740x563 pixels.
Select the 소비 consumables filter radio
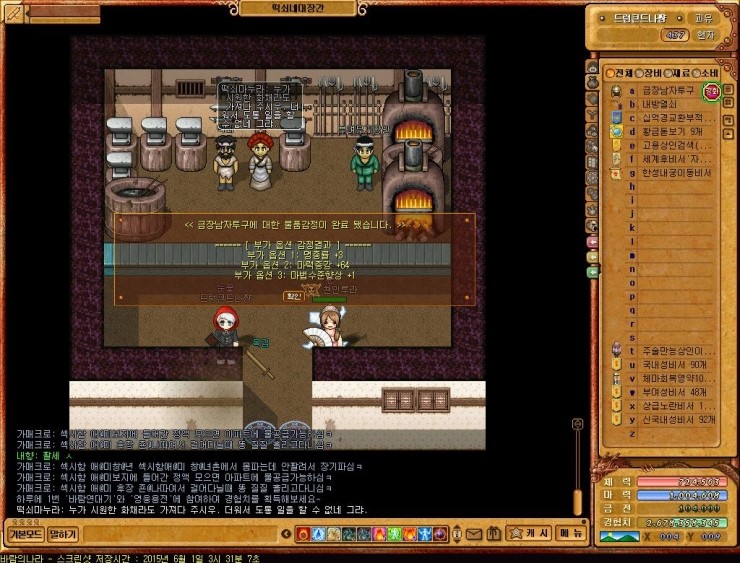tap(695, 73)
